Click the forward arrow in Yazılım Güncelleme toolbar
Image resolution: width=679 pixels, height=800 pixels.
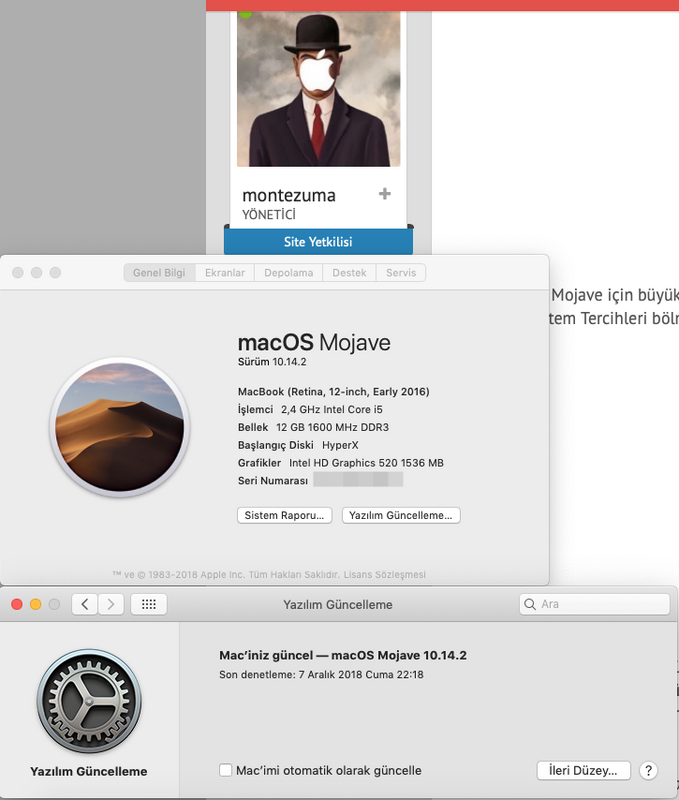pyautogui.click(x=111, y=604)
